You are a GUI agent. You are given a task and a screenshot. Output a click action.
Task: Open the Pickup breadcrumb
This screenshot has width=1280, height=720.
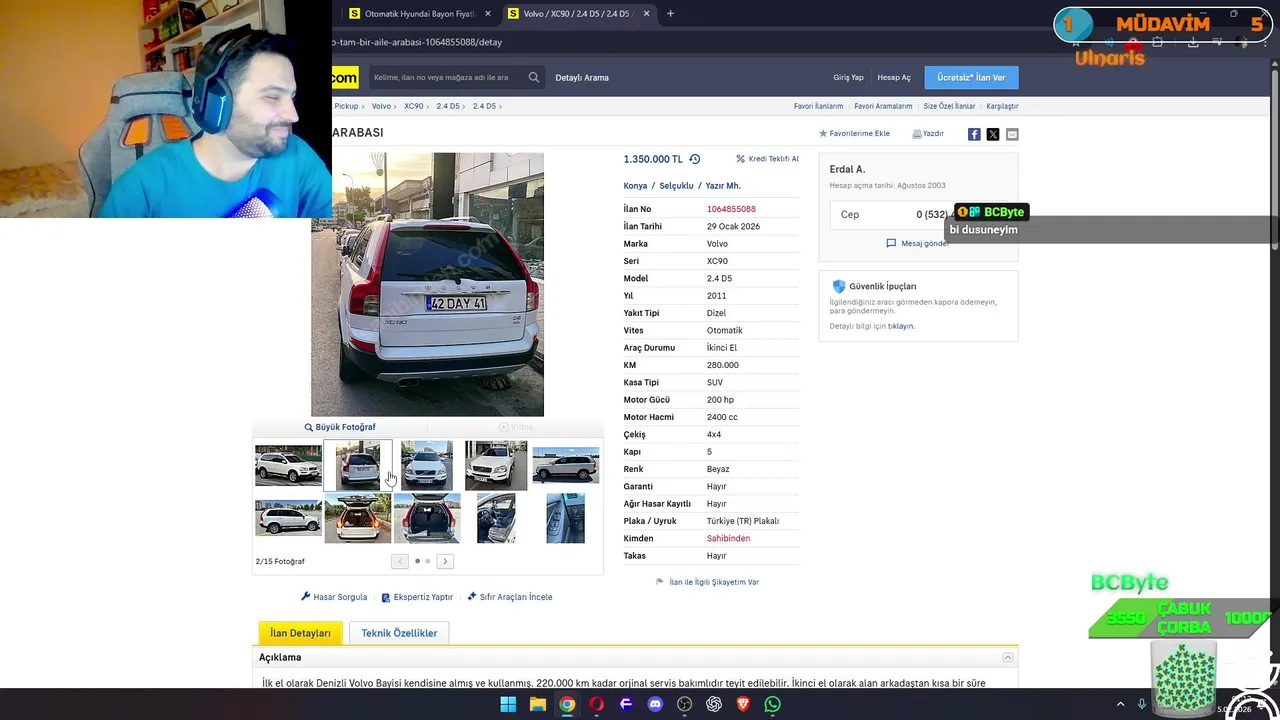tap(346, 106)
